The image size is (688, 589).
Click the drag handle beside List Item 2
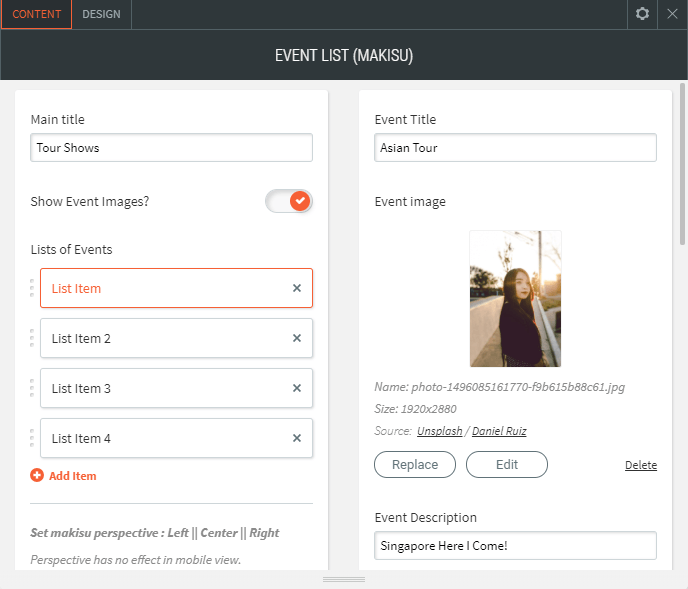click(32, 338)
